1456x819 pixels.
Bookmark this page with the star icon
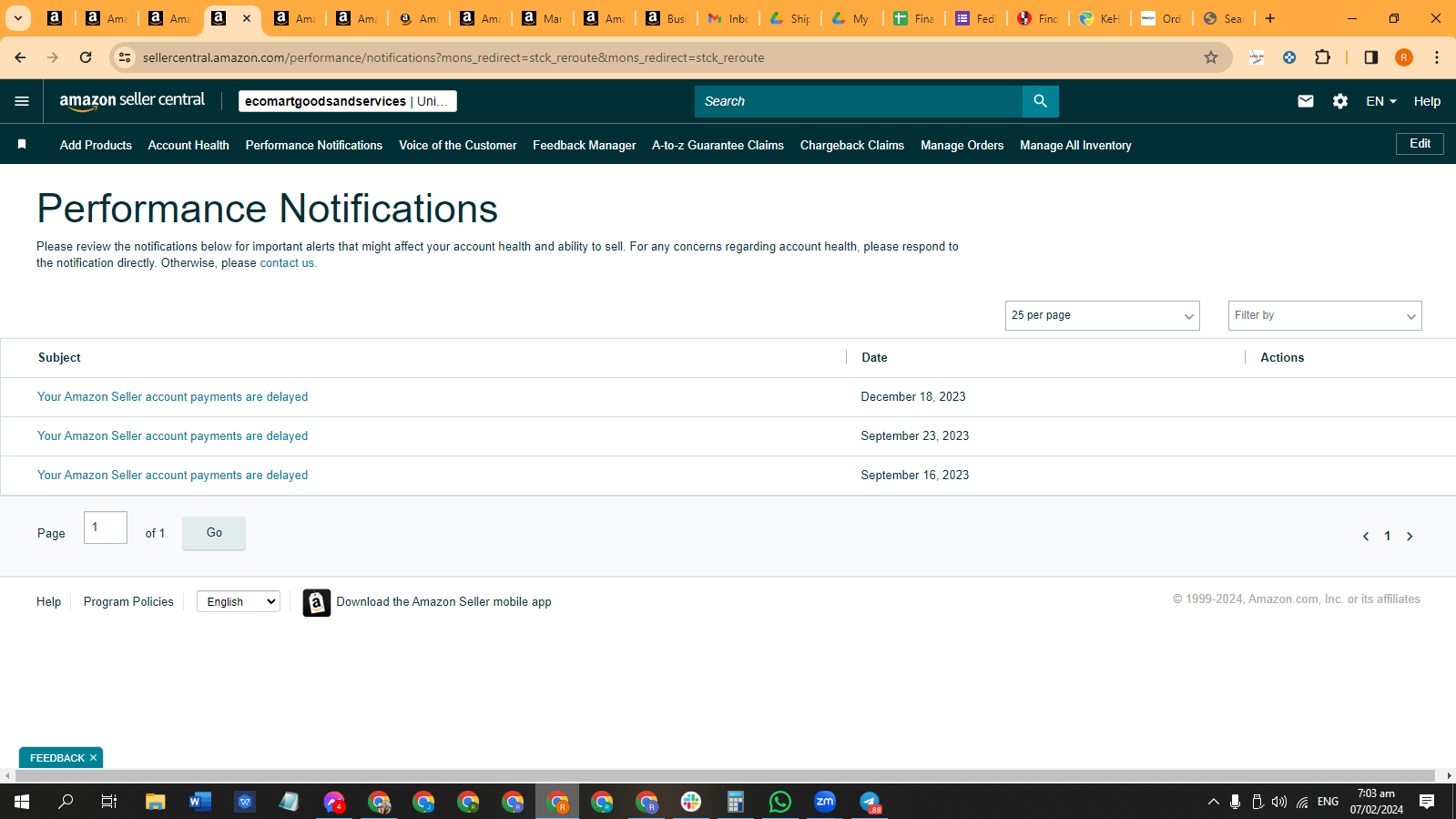(x=1211, y=57)
